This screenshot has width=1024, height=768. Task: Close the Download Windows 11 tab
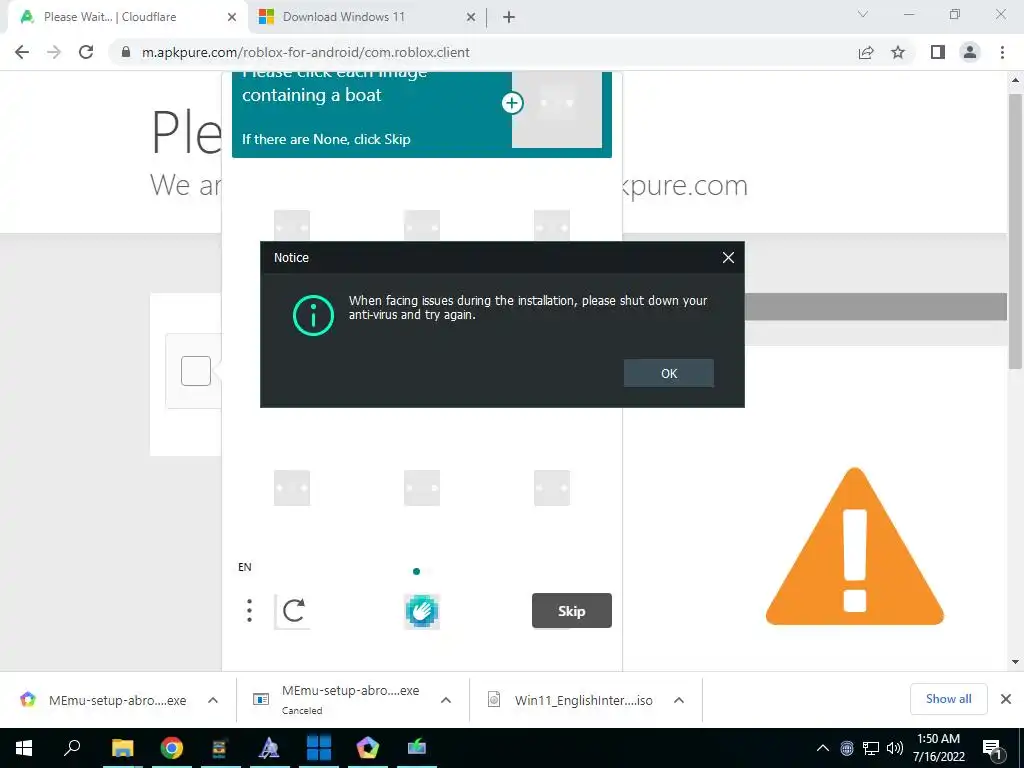tap(470, 18)
